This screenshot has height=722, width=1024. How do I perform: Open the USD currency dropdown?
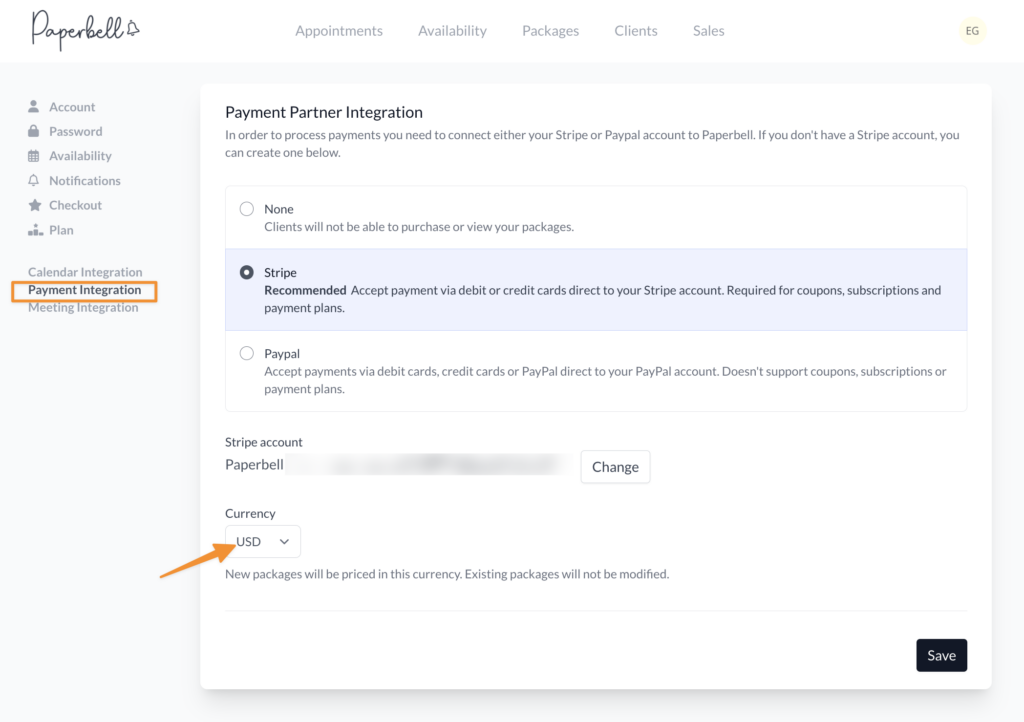262,542
